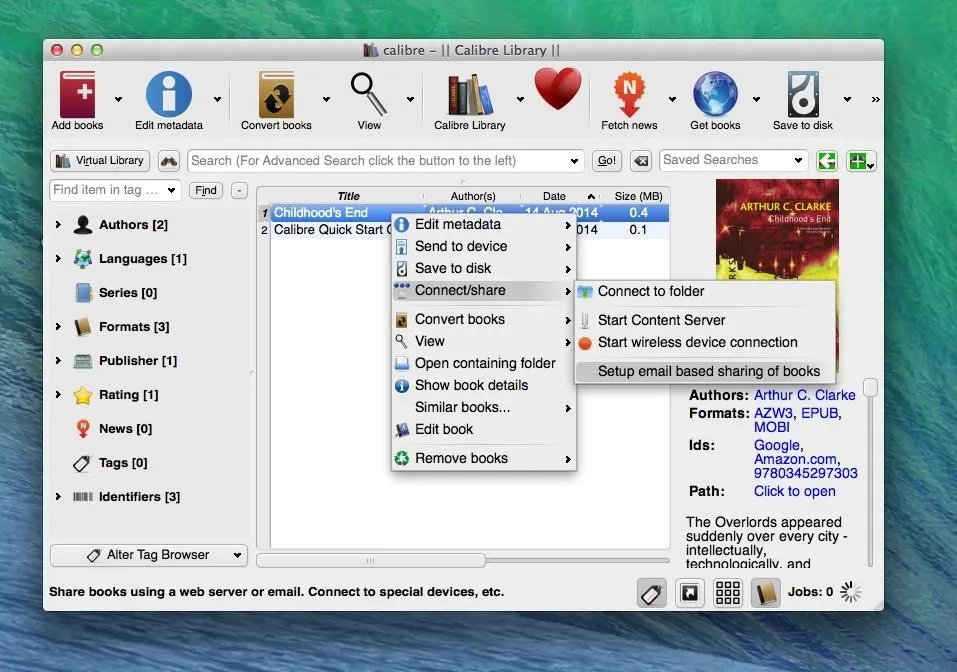Click the EPUB format link

tap(820, 413)
